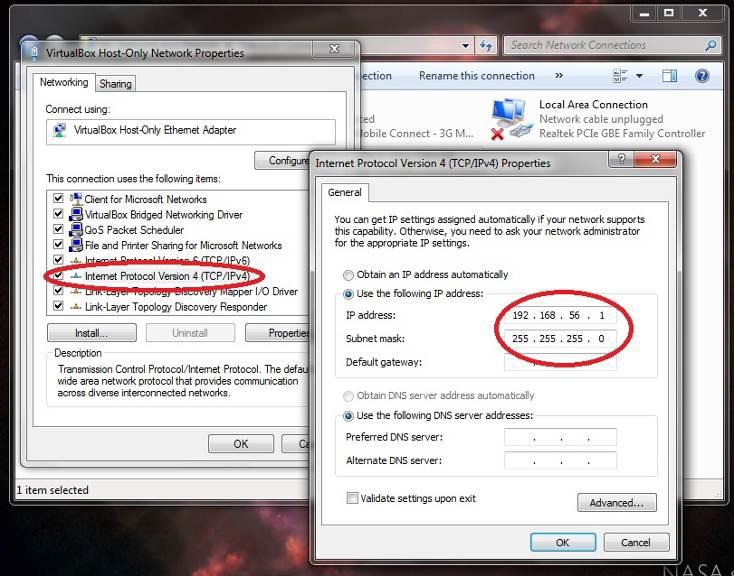Maximize the Network Connections window
Screen dimensions: 734x576
(669, 13)
